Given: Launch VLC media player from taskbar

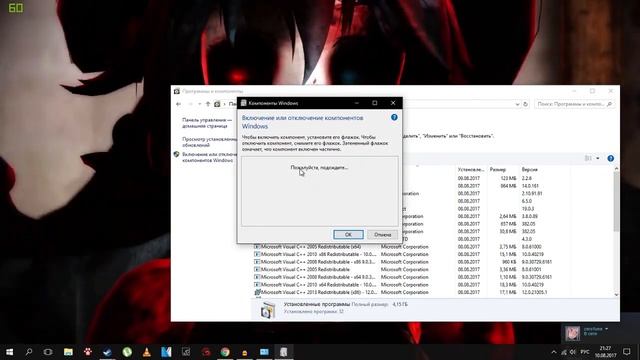Looking at the screenshot, I should [147, 352].
